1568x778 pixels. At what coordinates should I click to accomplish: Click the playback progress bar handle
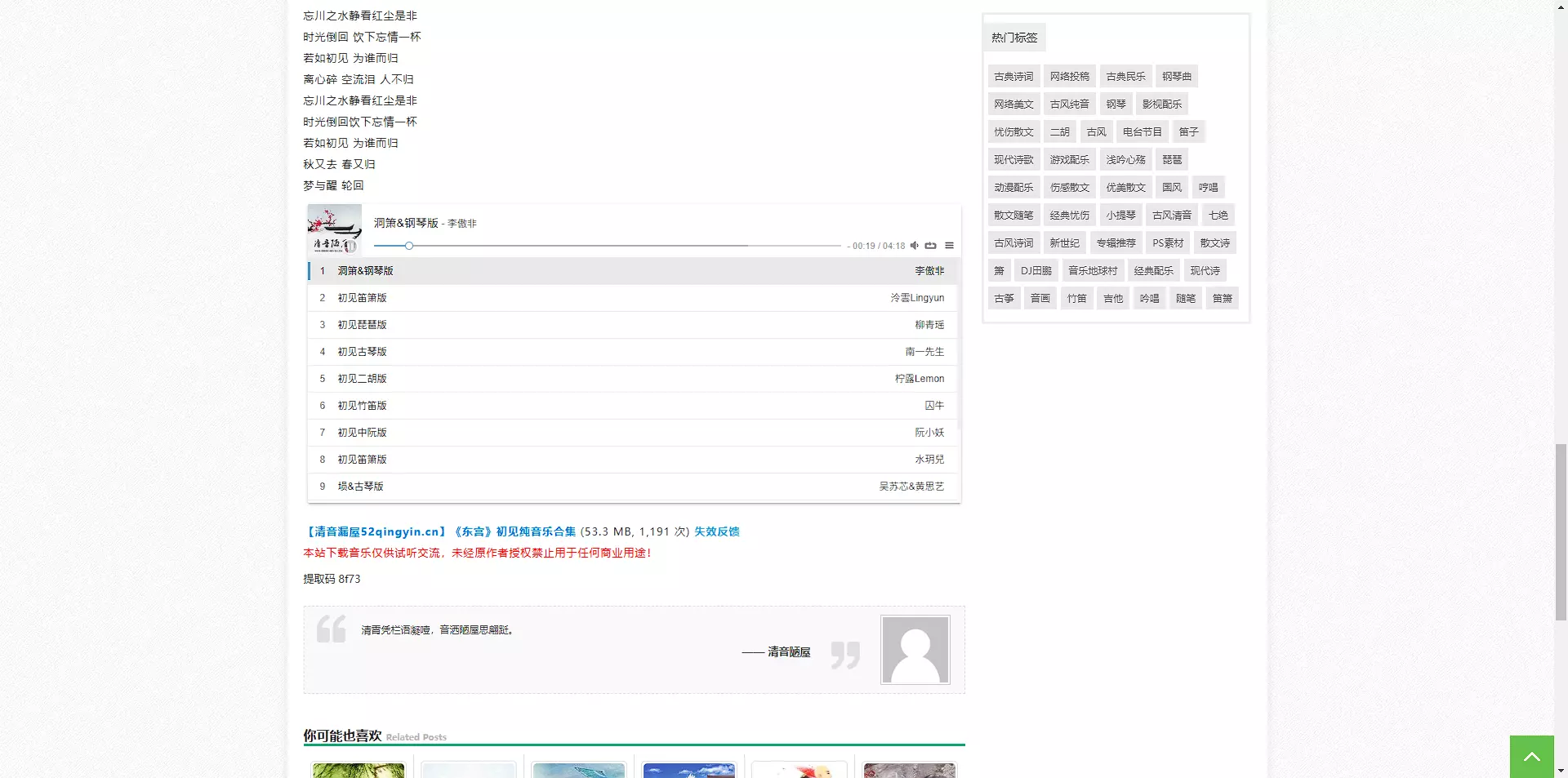tap(409, 246)
